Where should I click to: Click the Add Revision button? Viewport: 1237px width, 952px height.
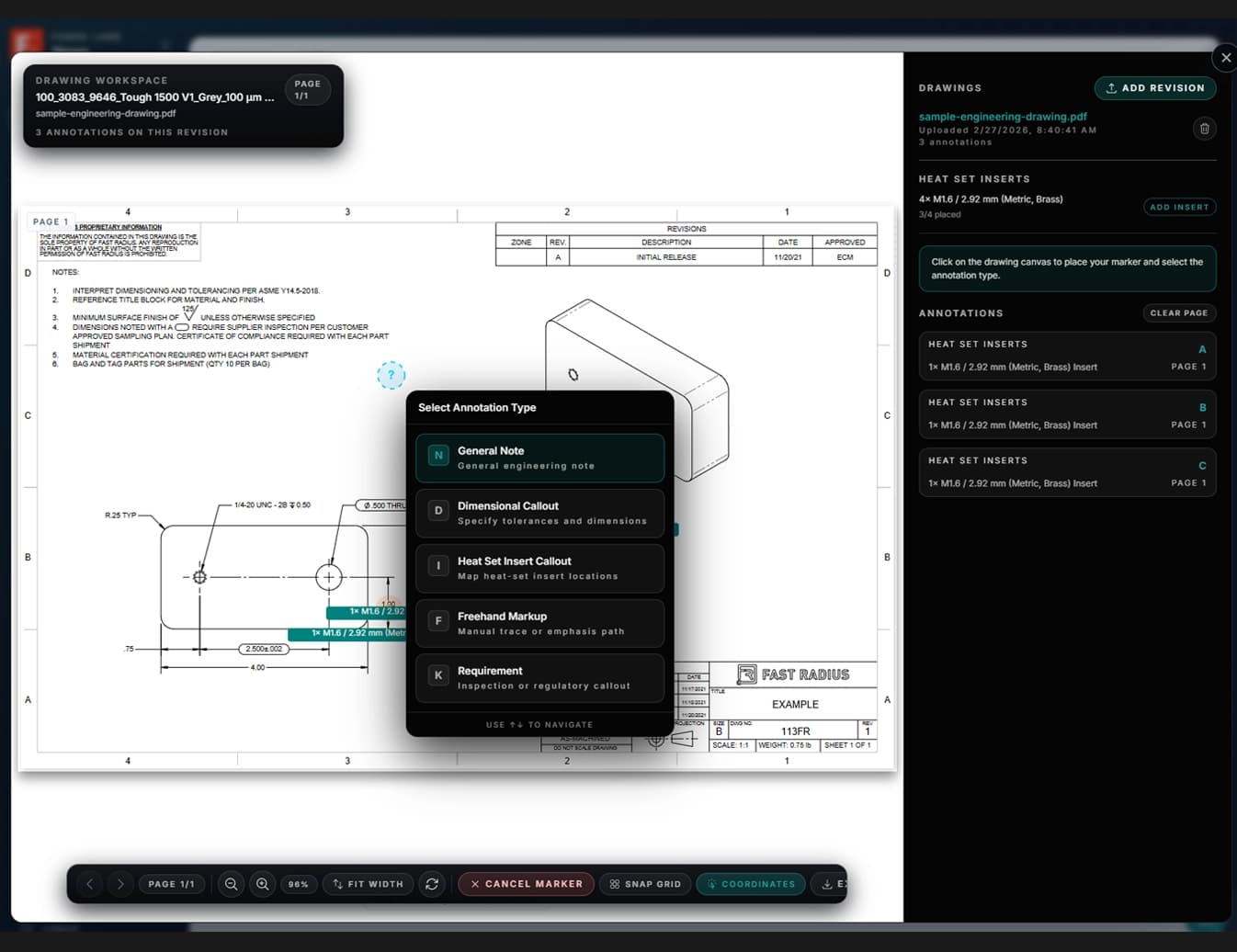click(1155, 88)
